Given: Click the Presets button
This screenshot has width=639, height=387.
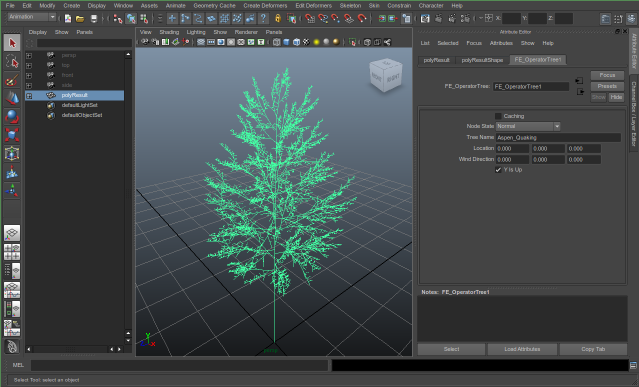Looking at the screenshot, I should 607,86.
